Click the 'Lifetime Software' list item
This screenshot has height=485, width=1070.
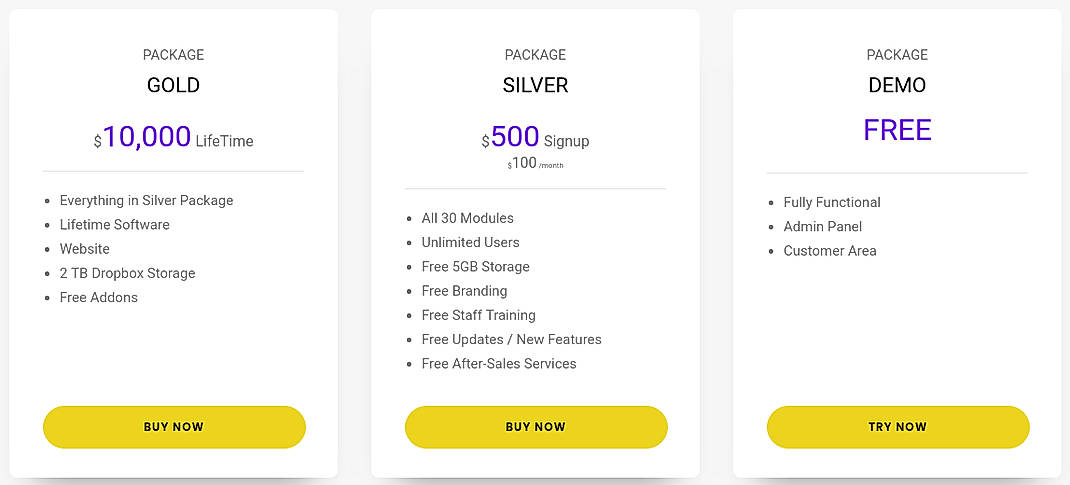pyautogui.click(x=115, y=225)
